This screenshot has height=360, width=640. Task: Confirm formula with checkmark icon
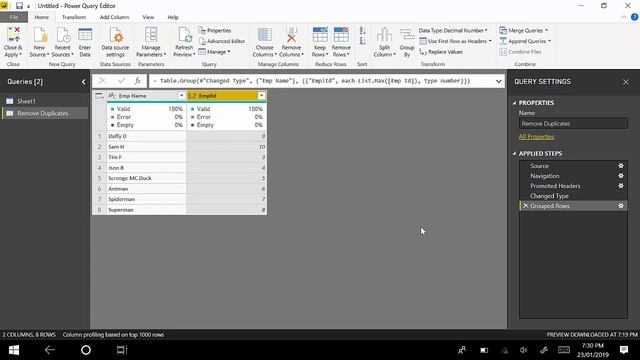point(121,81)
